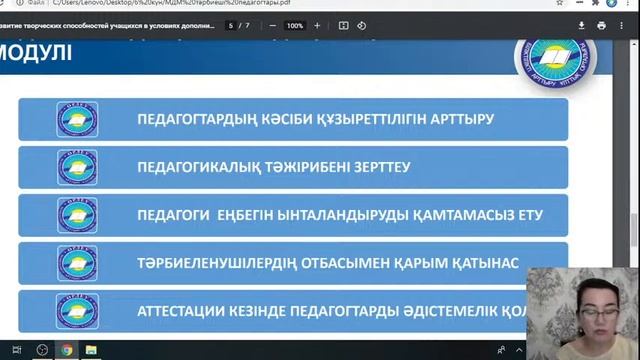The width and height of the screenshot is (640, 360).
Task: Click the file info icon in address bar
Action: 19,3
